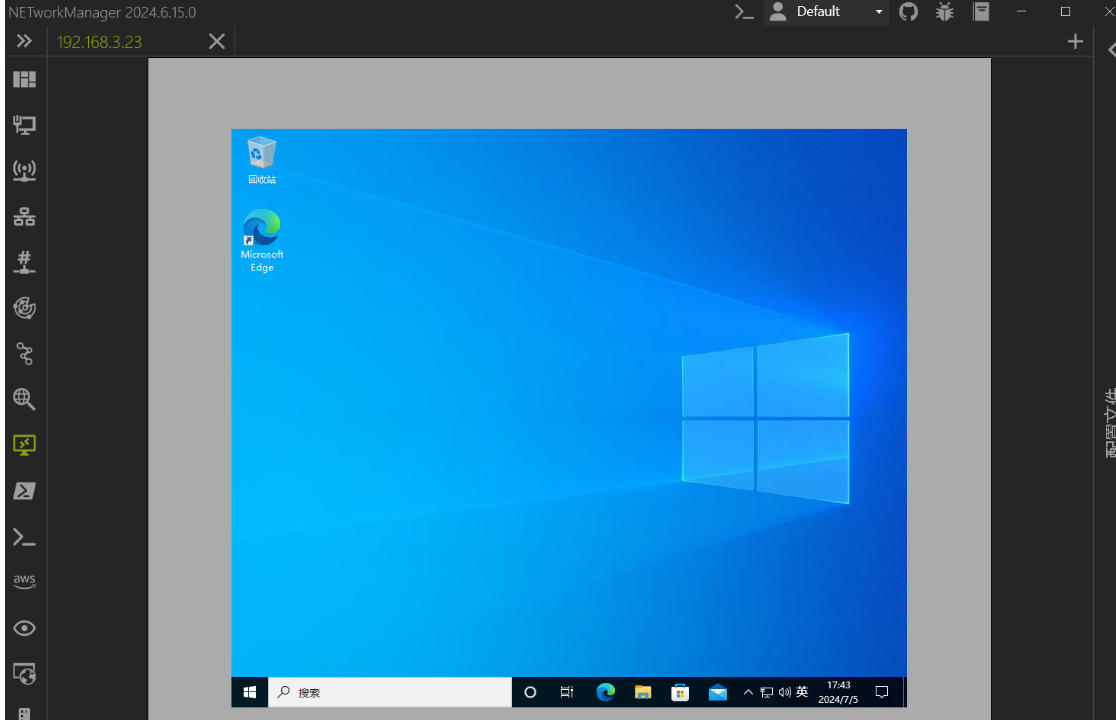The width and height of the screenshot is (1116, 720).
Task: Open the Port Scanner hash icon
Action: pyautogui.click(x=24, y=262)
